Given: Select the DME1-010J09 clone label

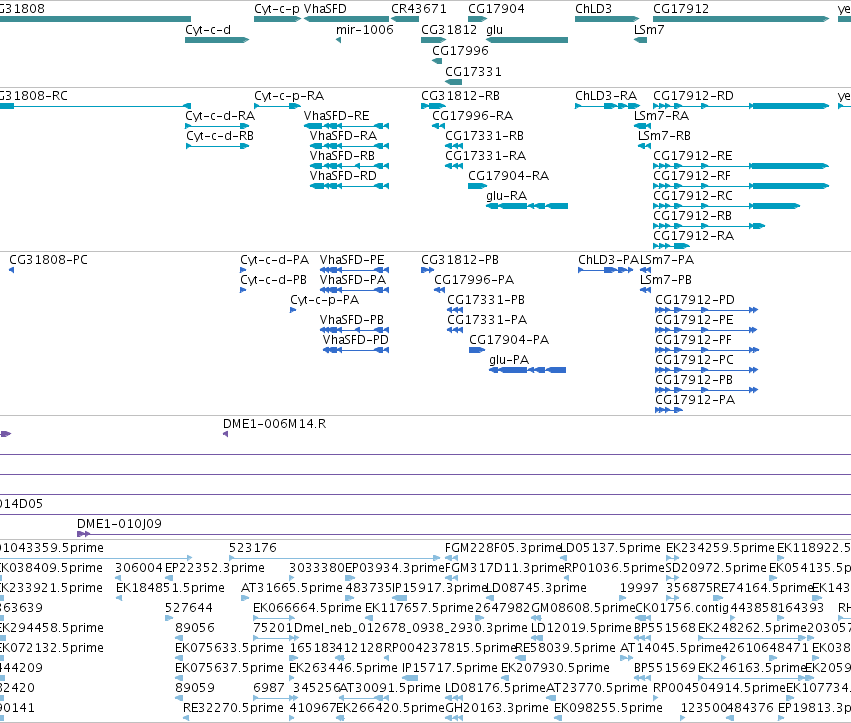Looking at the screenshot, I should pyautogui.click(x=119, y=524).
